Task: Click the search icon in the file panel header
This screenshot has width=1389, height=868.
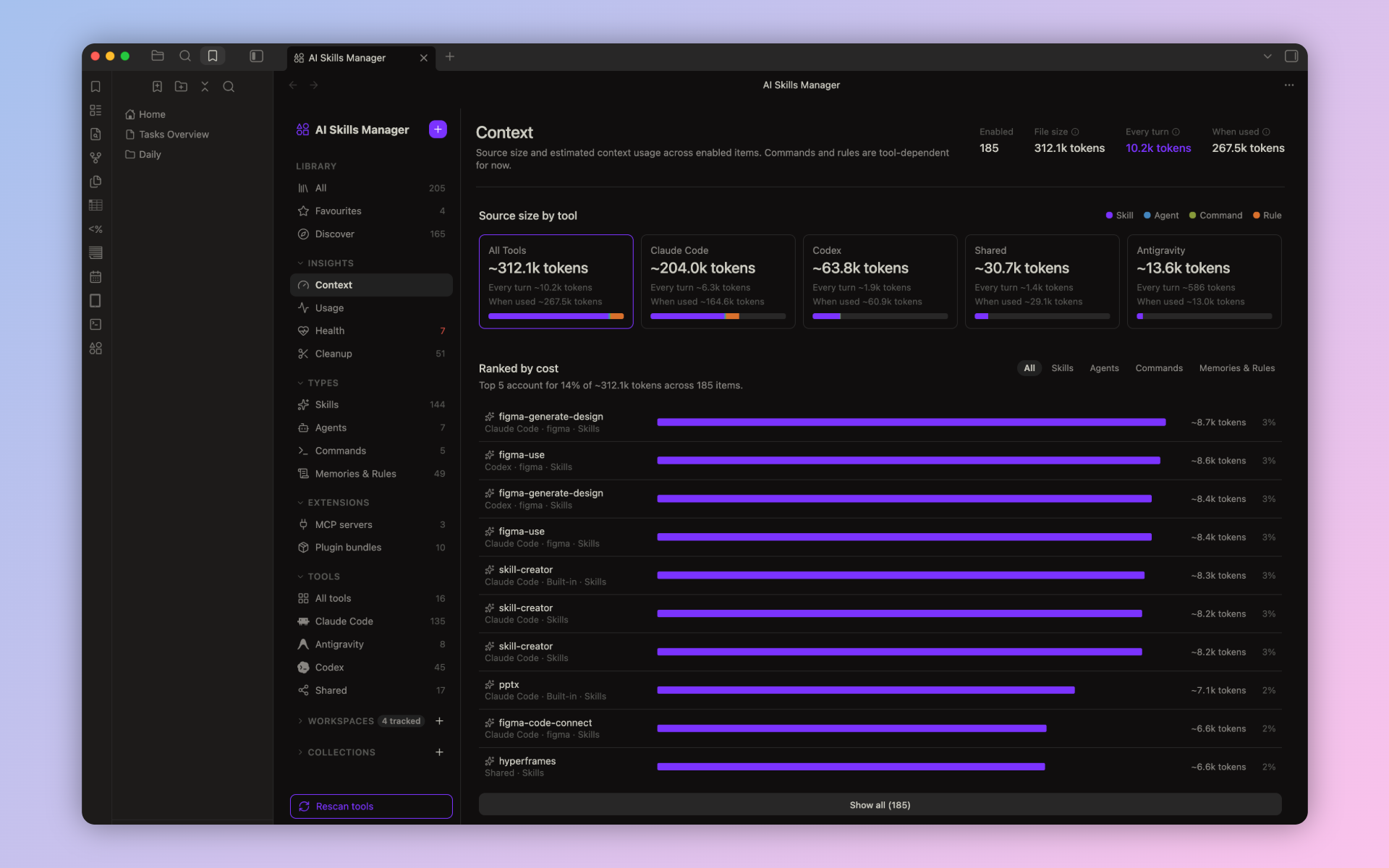Action: pos(229,87)
